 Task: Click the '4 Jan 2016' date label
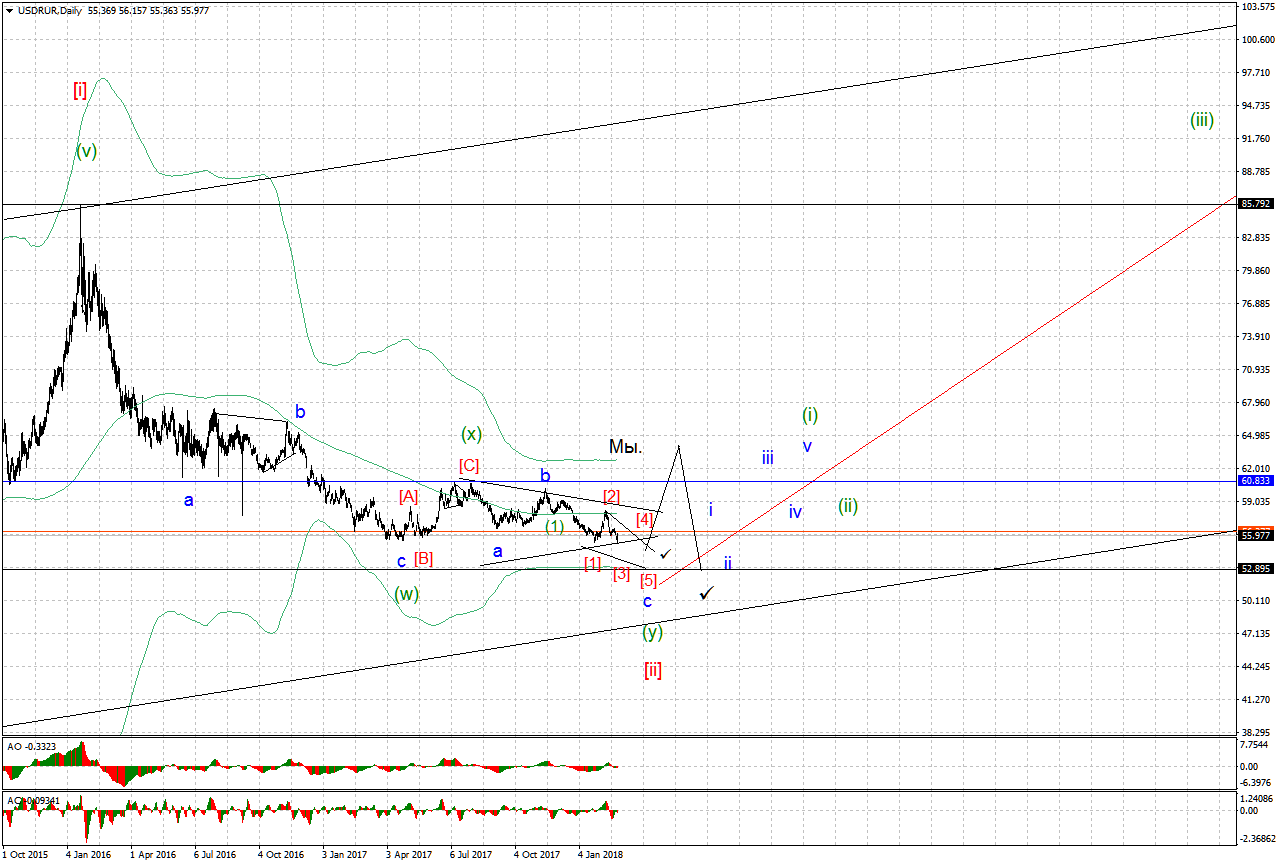pyautogui.click(x=88, y=856)
